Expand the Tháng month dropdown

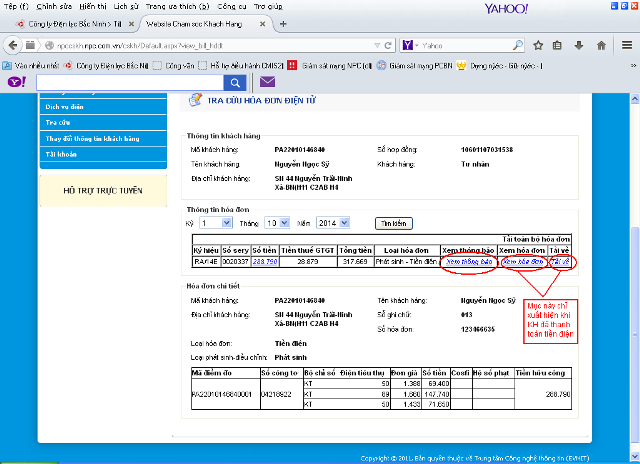tap(277, 223)
